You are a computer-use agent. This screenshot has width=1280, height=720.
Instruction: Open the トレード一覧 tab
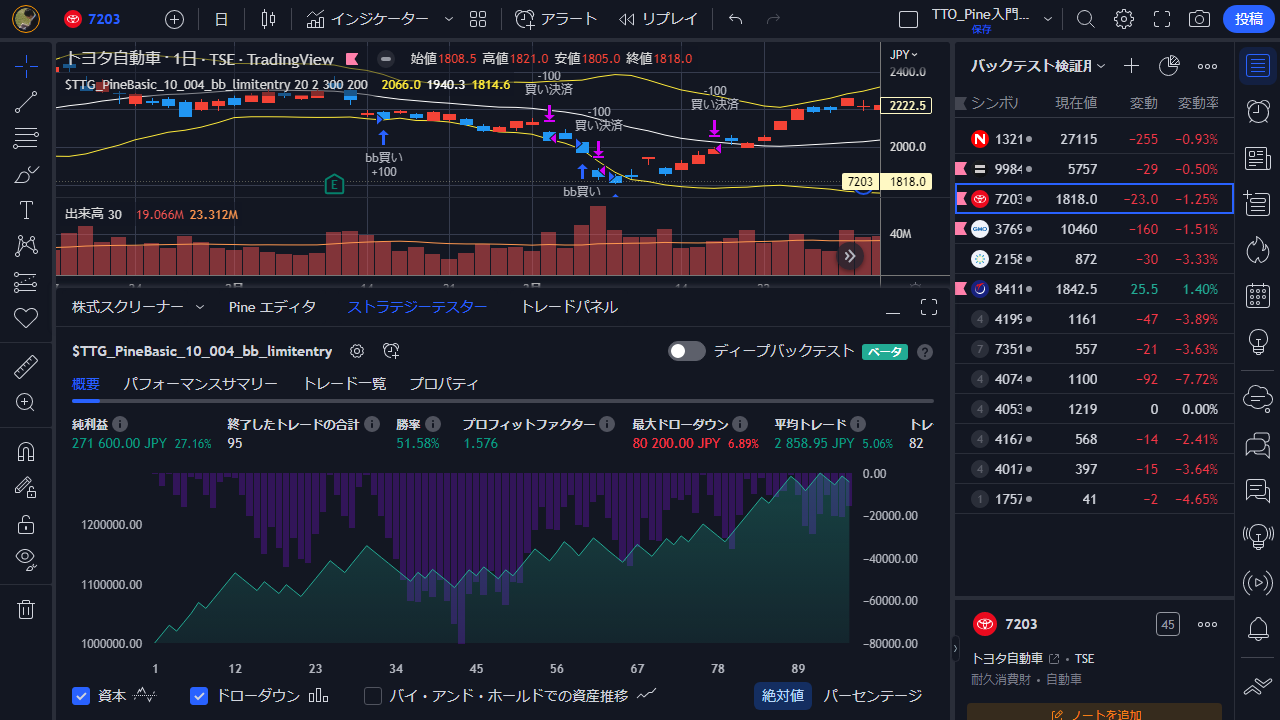(x=344, y=384)
